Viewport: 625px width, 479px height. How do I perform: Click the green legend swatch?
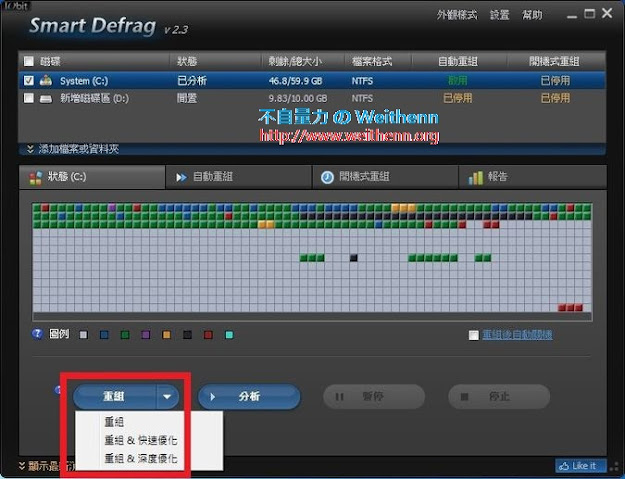(125, 335)
